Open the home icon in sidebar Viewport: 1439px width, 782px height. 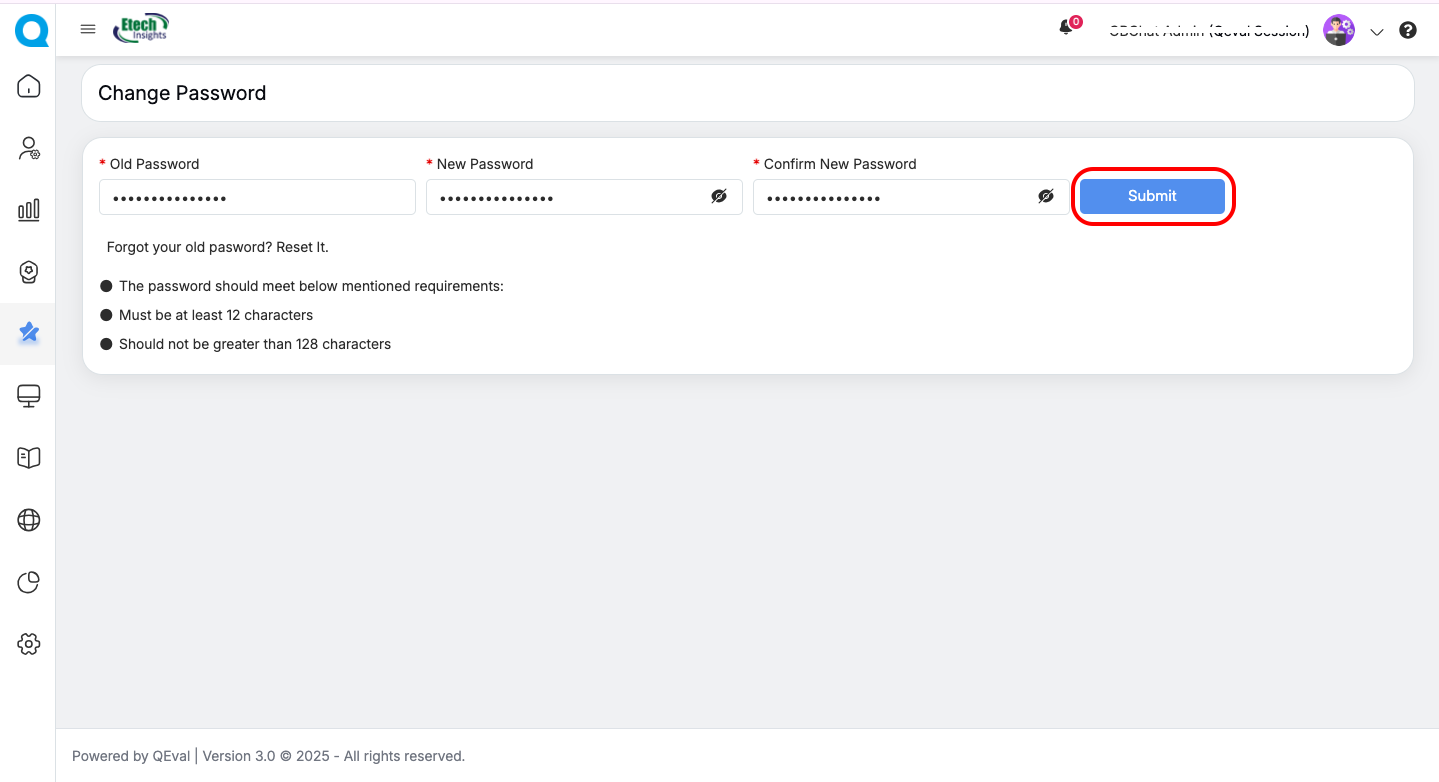click(x=29, y=86)
